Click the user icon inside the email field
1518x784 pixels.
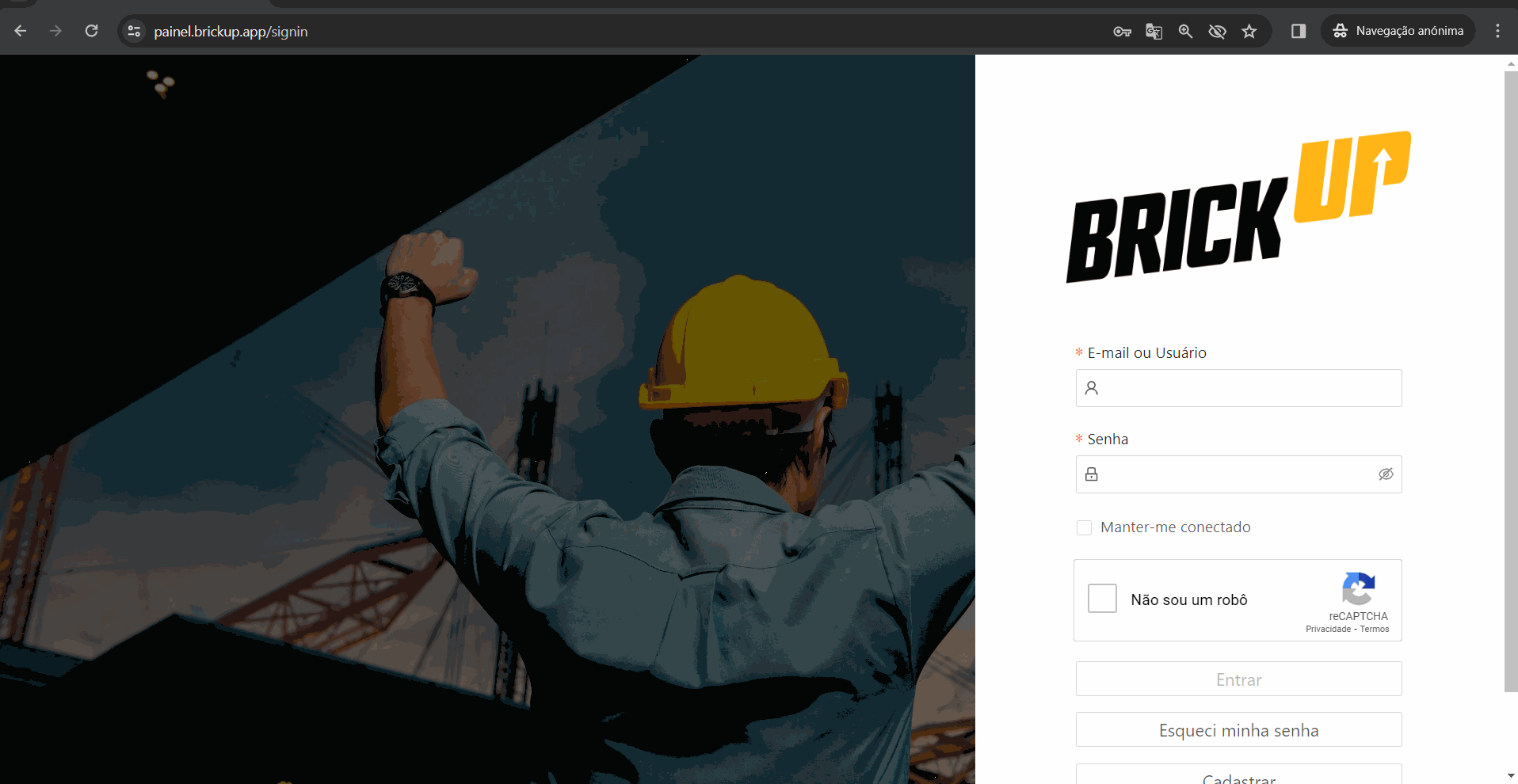1091,387
